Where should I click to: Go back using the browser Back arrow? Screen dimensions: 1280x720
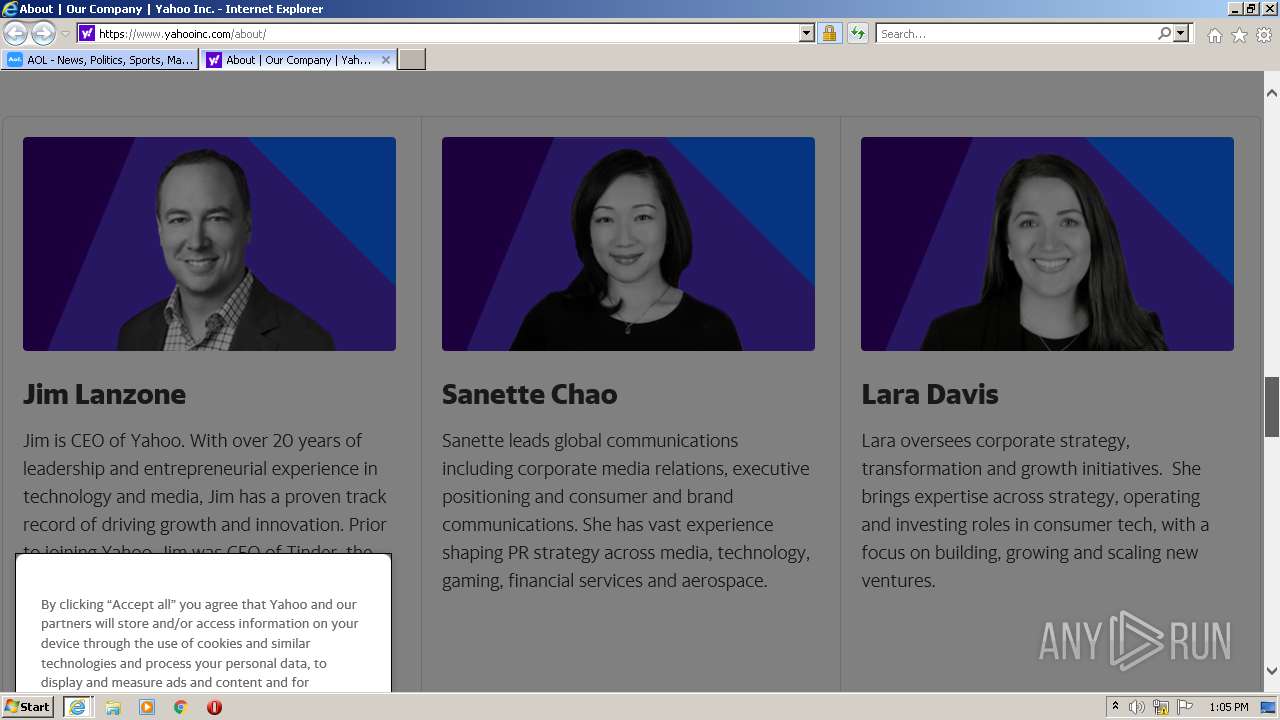[16, 34]
